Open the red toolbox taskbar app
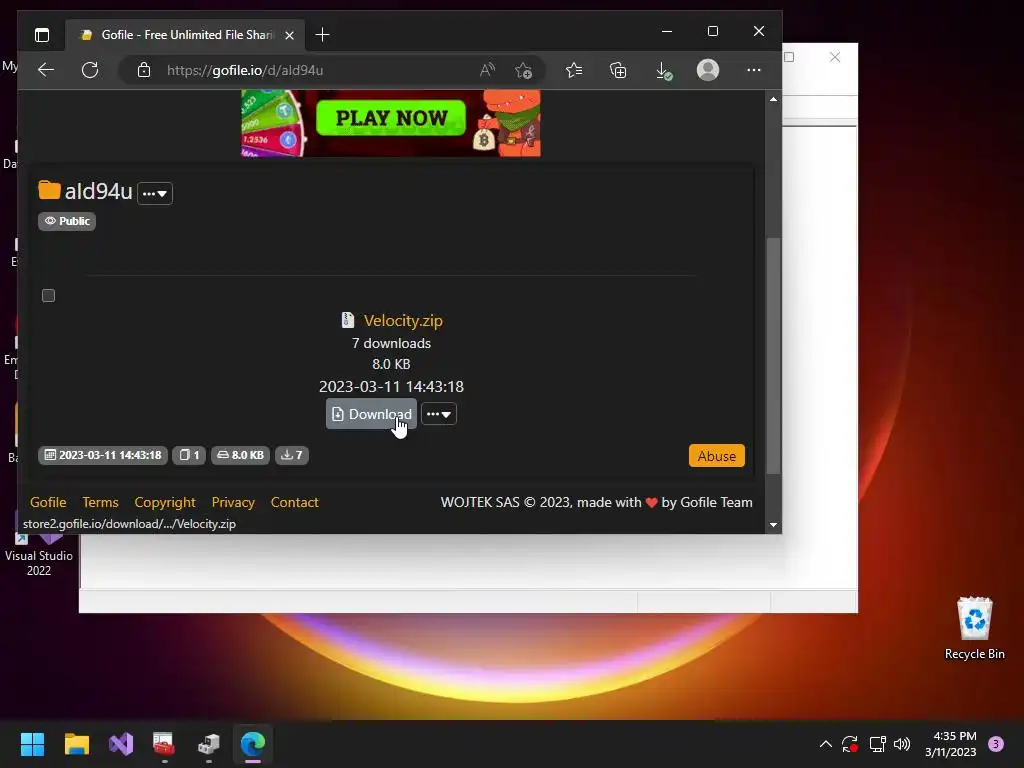Viewport: 1024px width, 768px height. (164, 744)
